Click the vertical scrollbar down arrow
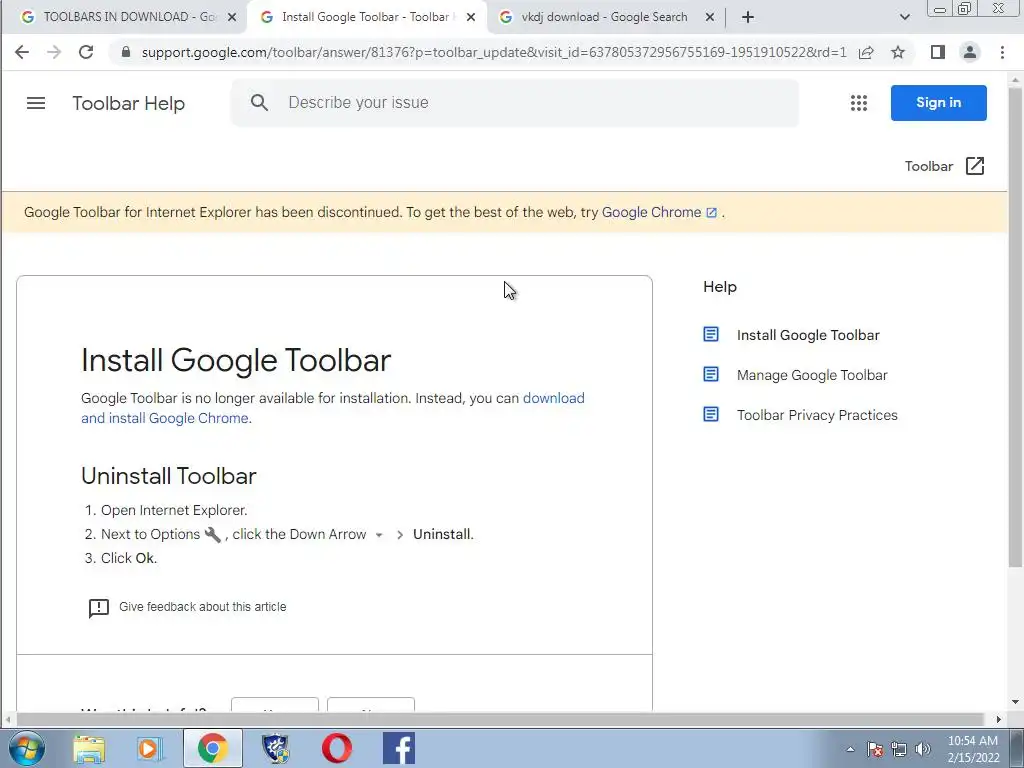The height and width of the screenshot is (768, 1024). point(1016,703)
